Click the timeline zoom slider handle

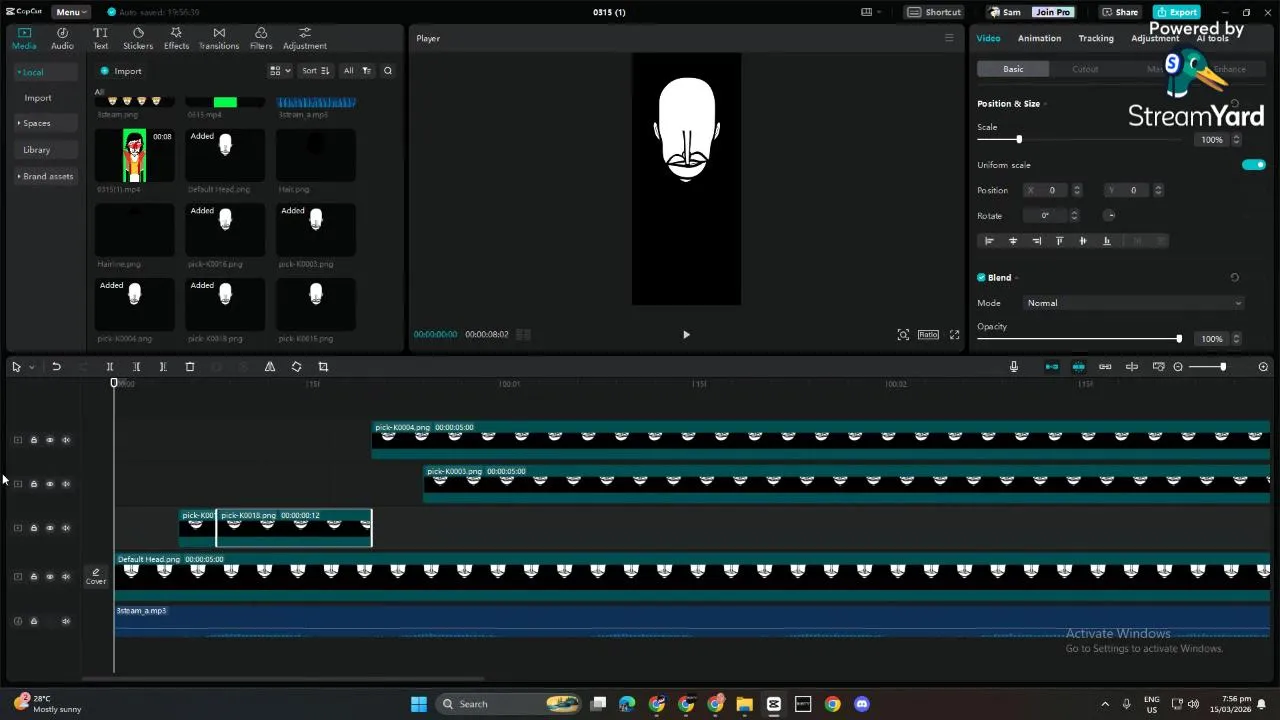(1222, 367)
